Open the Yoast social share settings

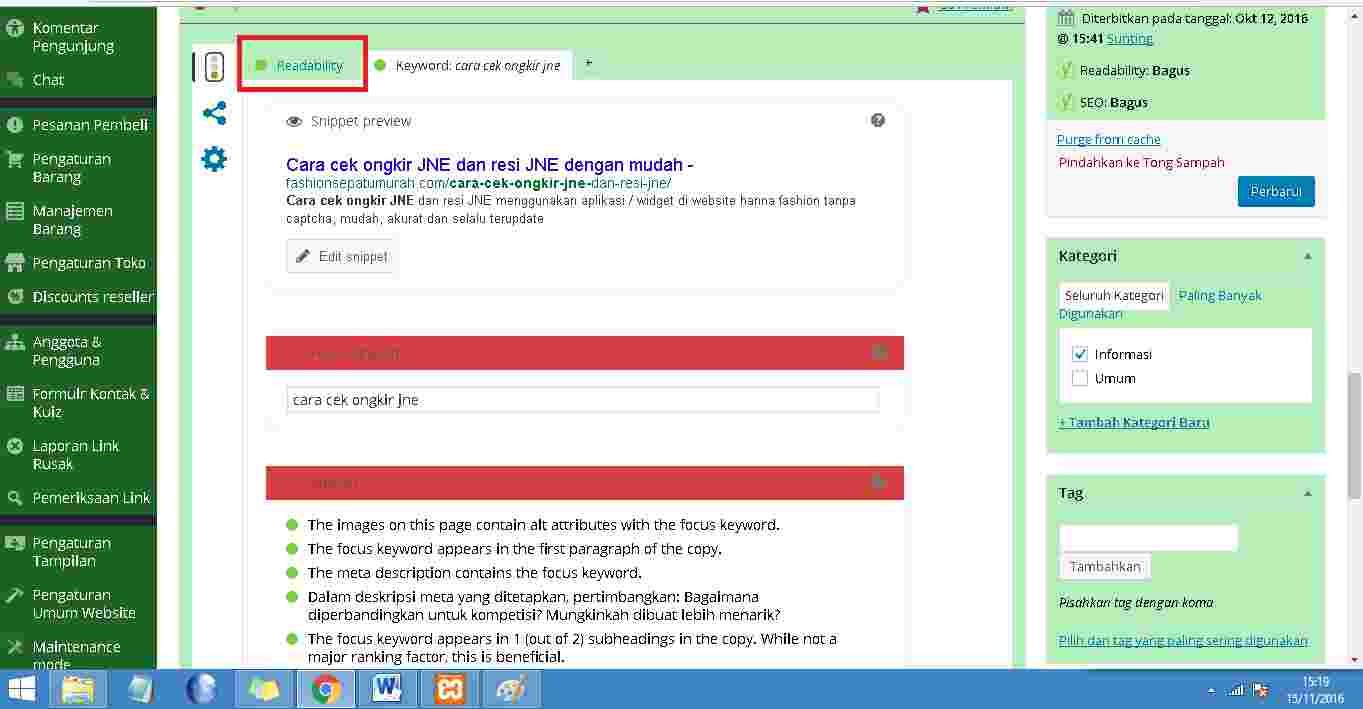(x=214, y=114)
